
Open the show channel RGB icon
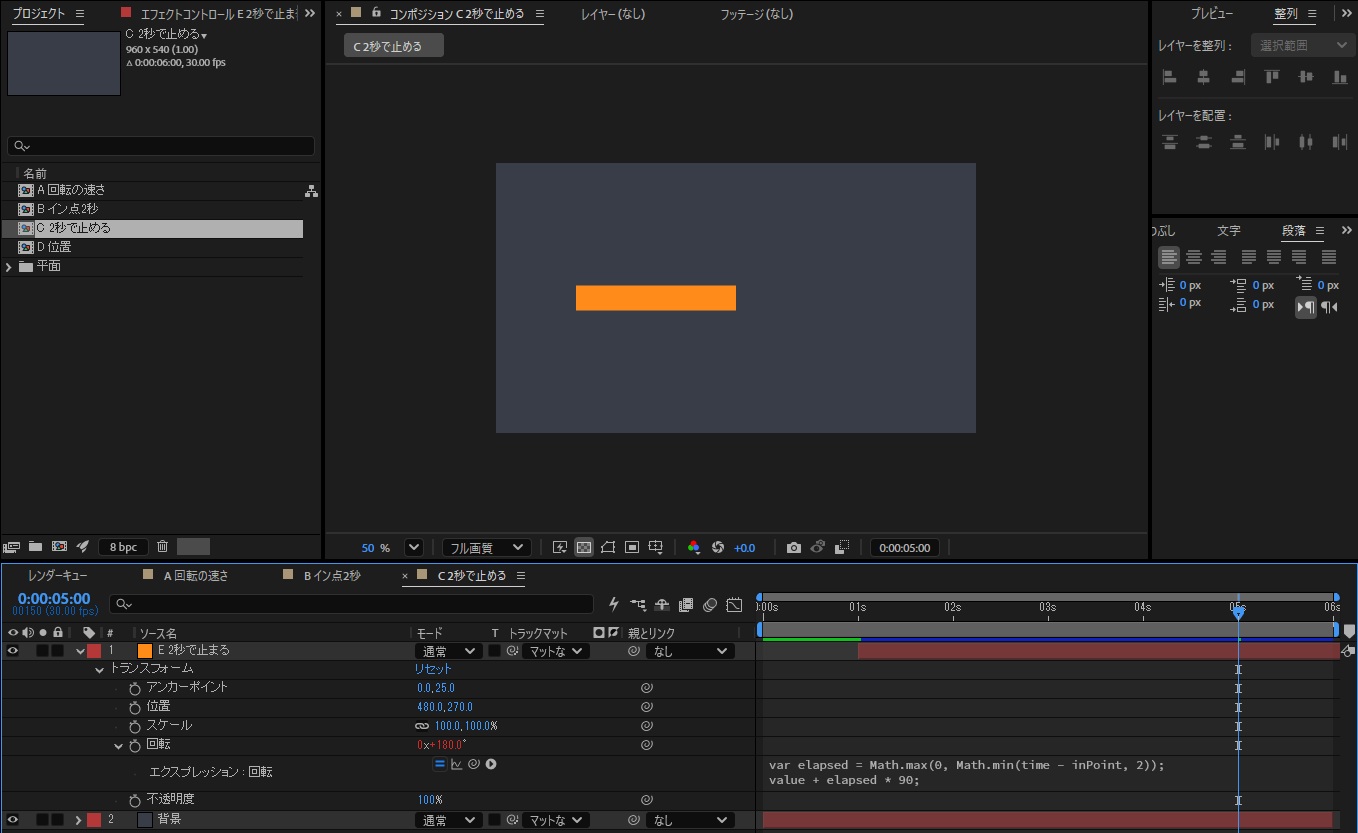[694, 547]
